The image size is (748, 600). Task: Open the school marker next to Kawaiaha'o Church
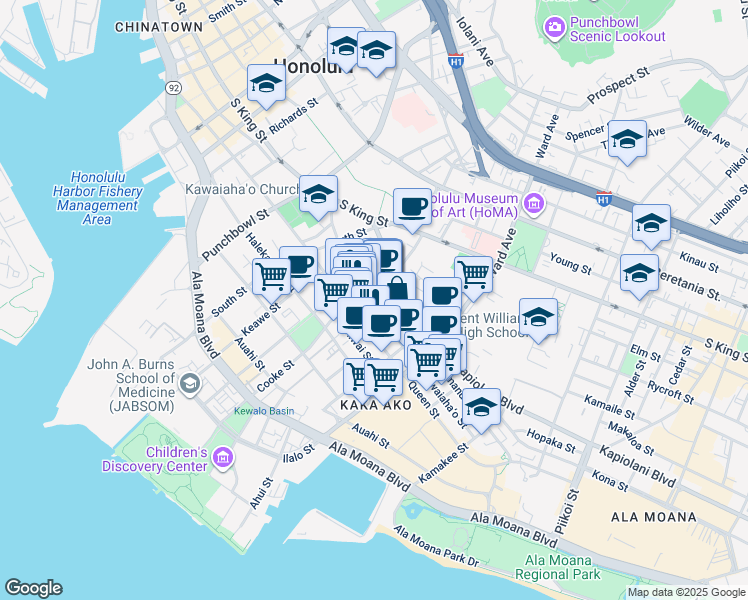tap(318, 196)
